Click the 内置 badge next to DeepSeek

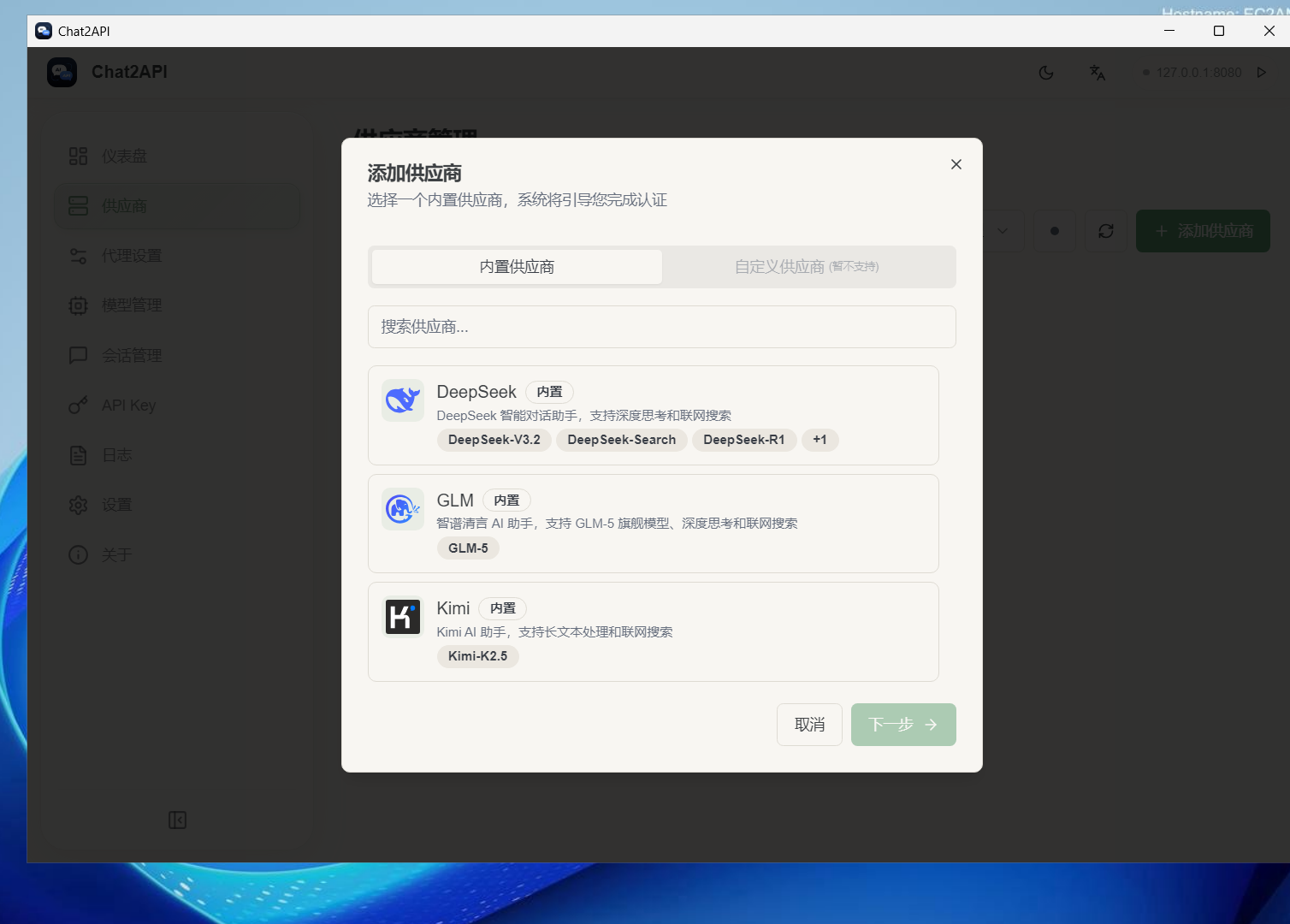(549, 392)
